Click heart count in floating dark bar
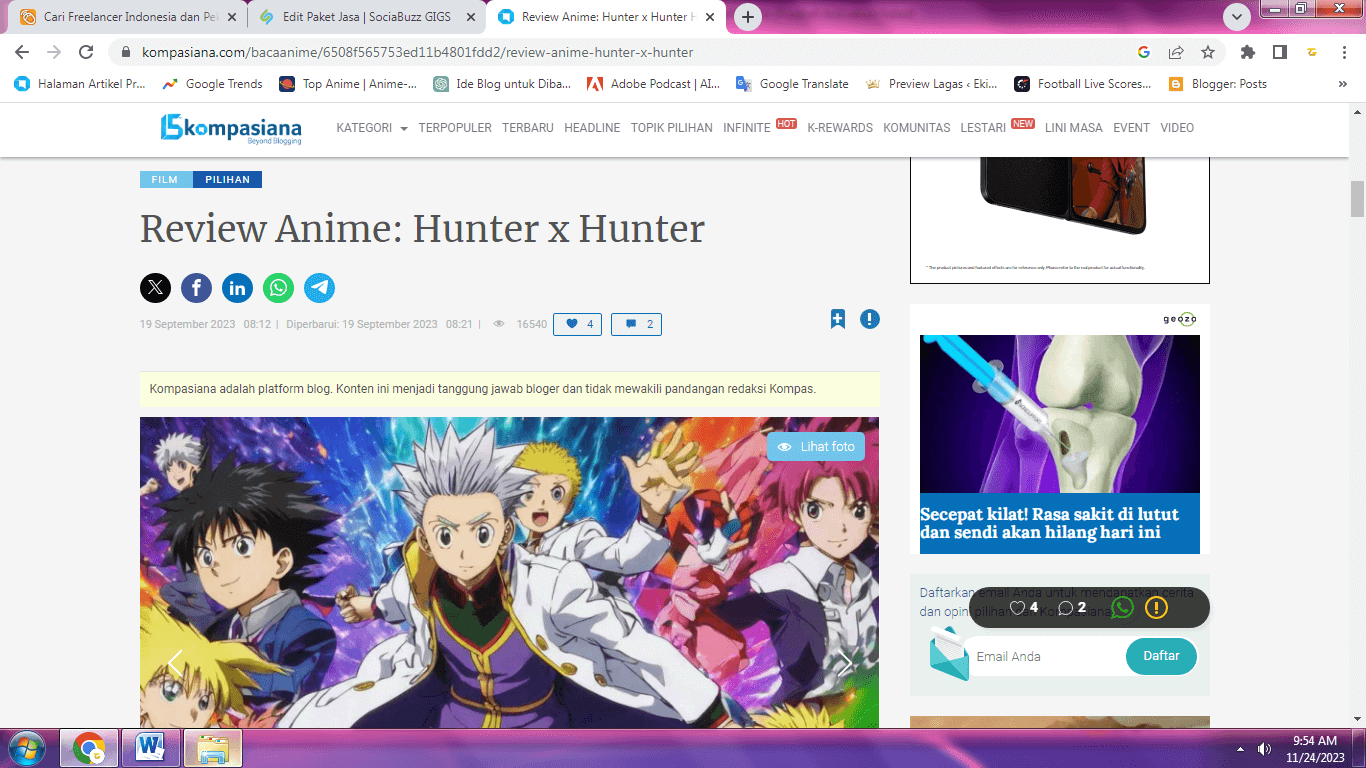This screenshot has width=1366, height=768. tap(1024, 607)
